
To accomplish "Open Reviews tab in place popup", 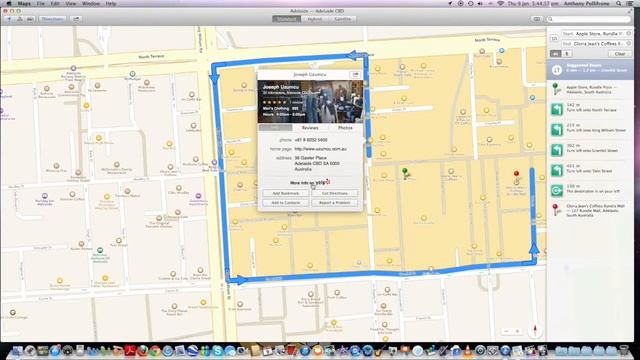I will pos(310,128).
